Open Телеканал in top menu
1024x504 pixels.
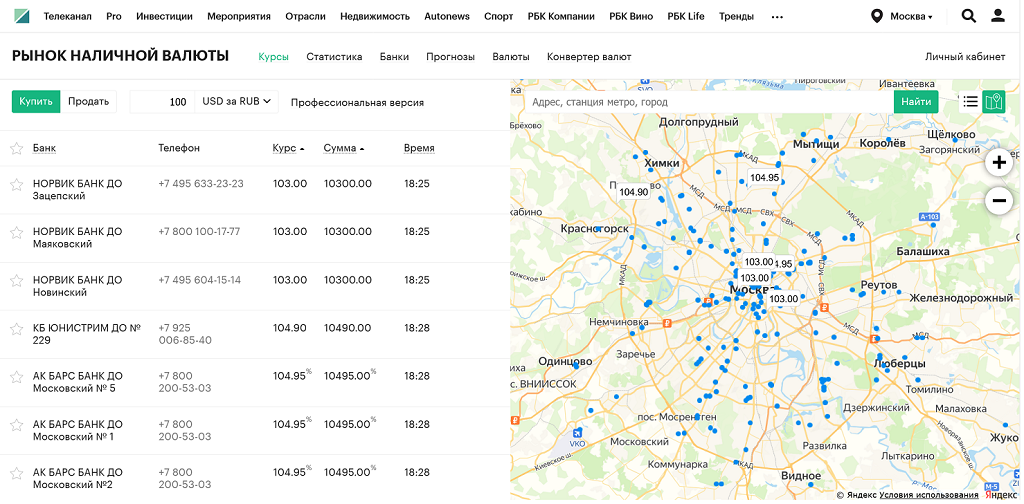[x=68, y=16]
